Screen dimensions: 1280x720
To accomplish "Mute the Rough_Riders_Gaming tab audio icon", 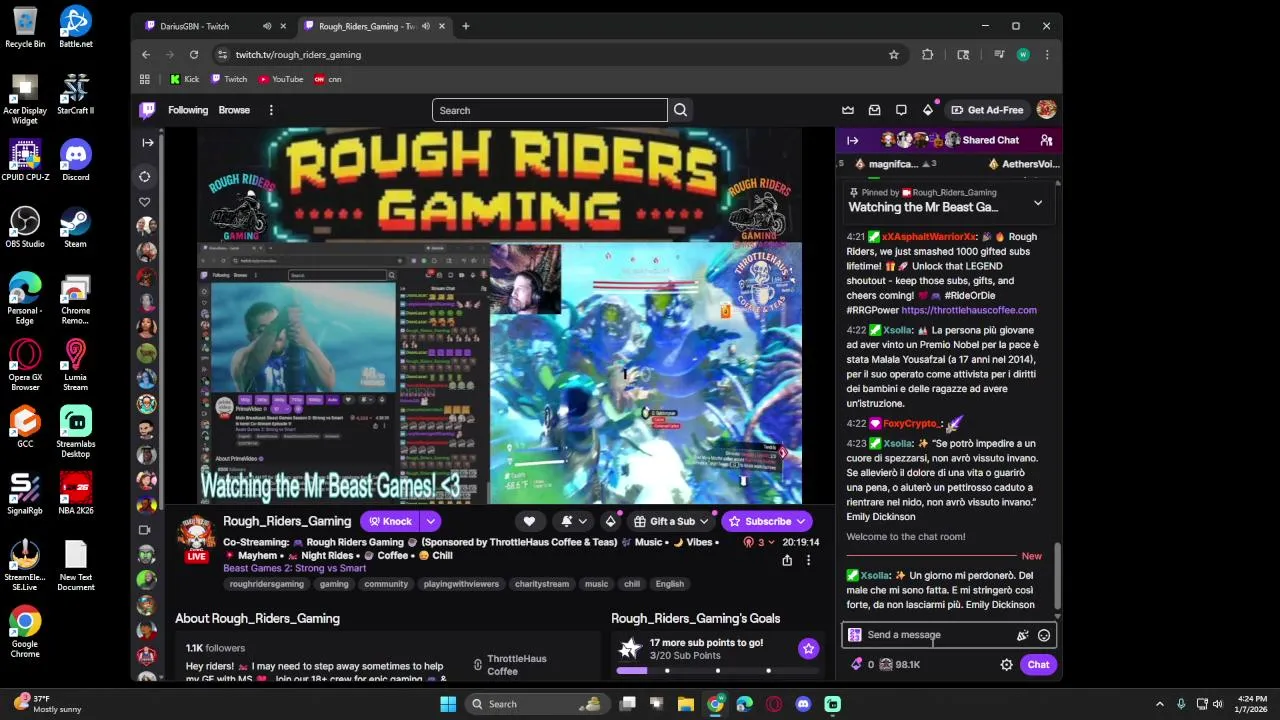I will 426,26.
